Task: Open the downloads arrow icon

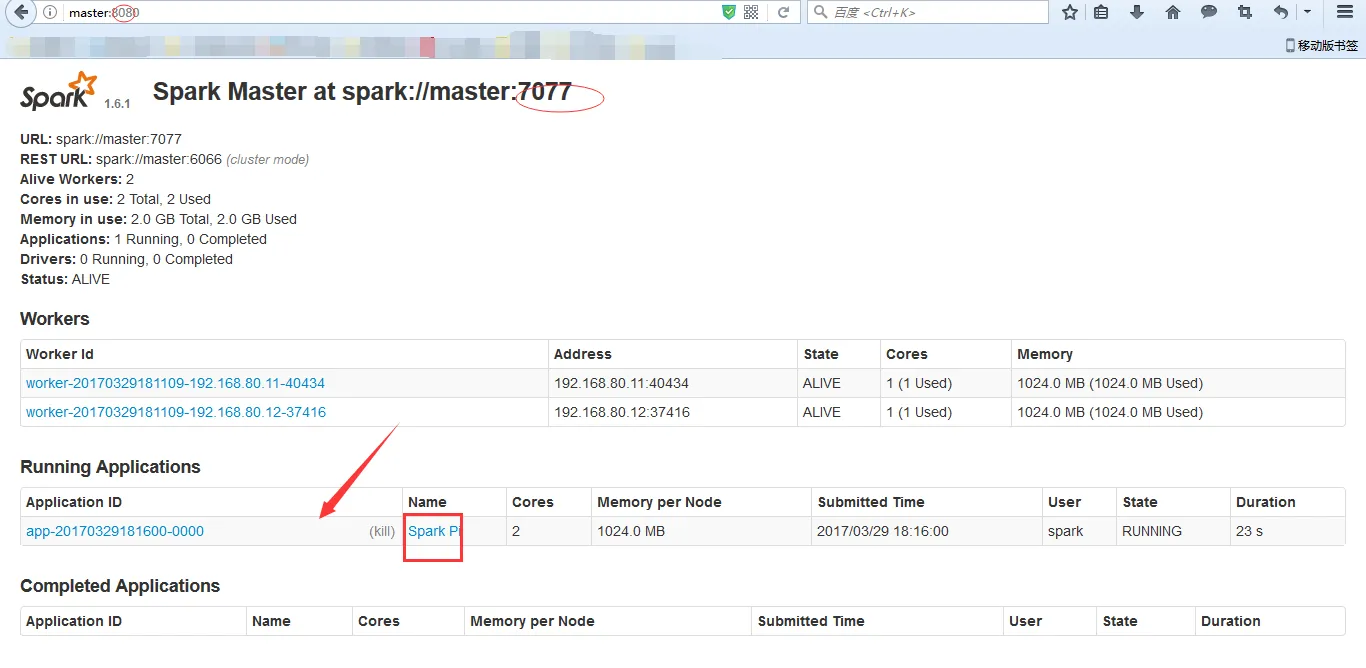Action: (x=1137, y=12)
